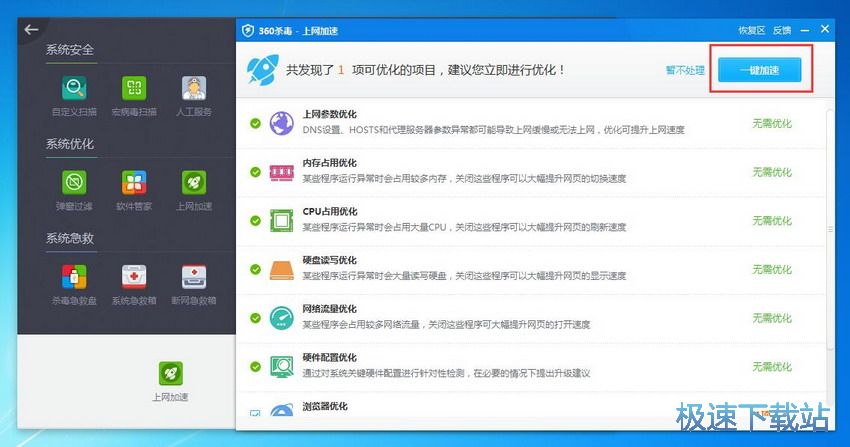Screen dimensions: 850x447
Task: Click the gauge icon for 网络流量优化
Action: 282,319
